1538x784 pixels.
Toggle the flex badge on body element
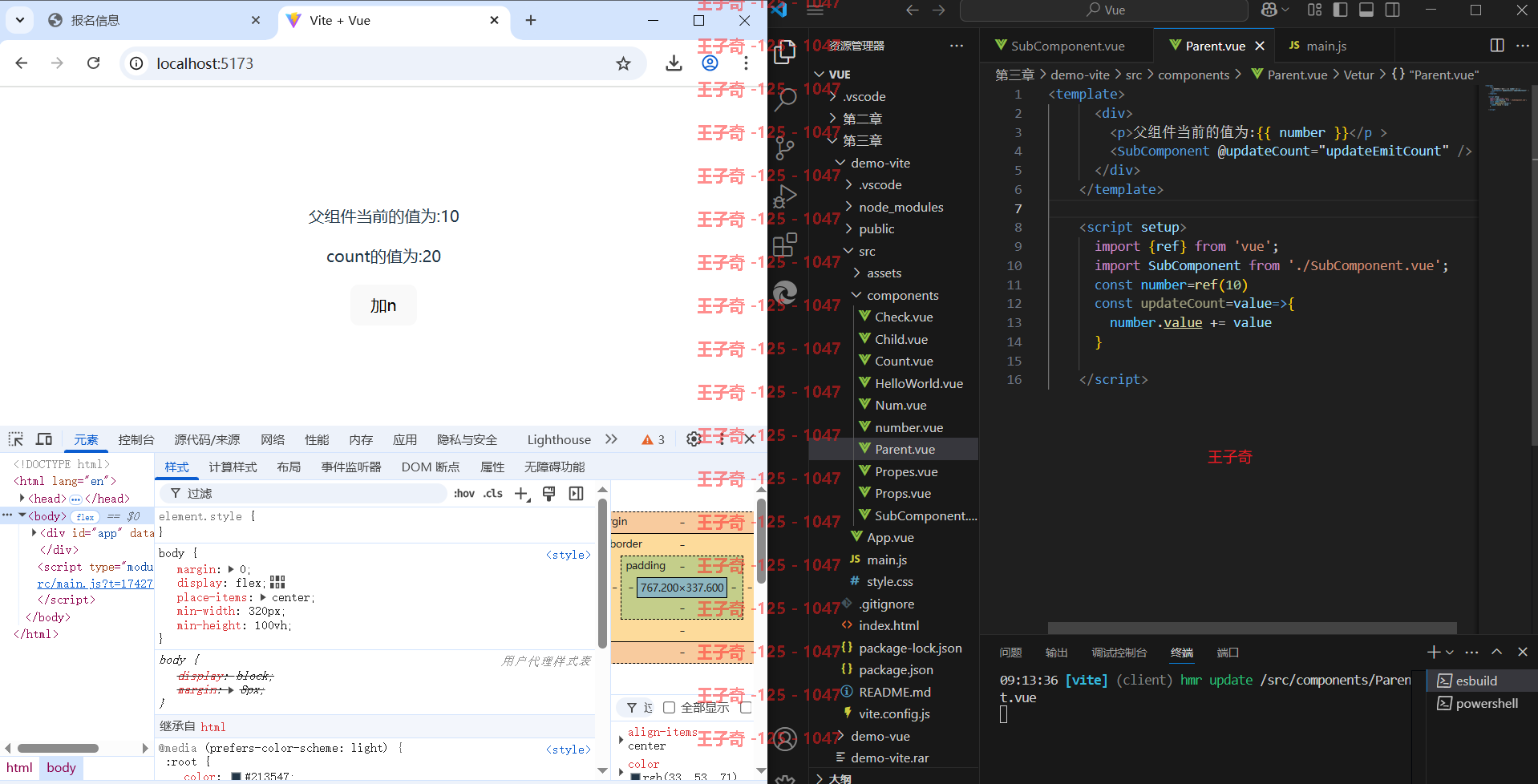click(85, 517)
